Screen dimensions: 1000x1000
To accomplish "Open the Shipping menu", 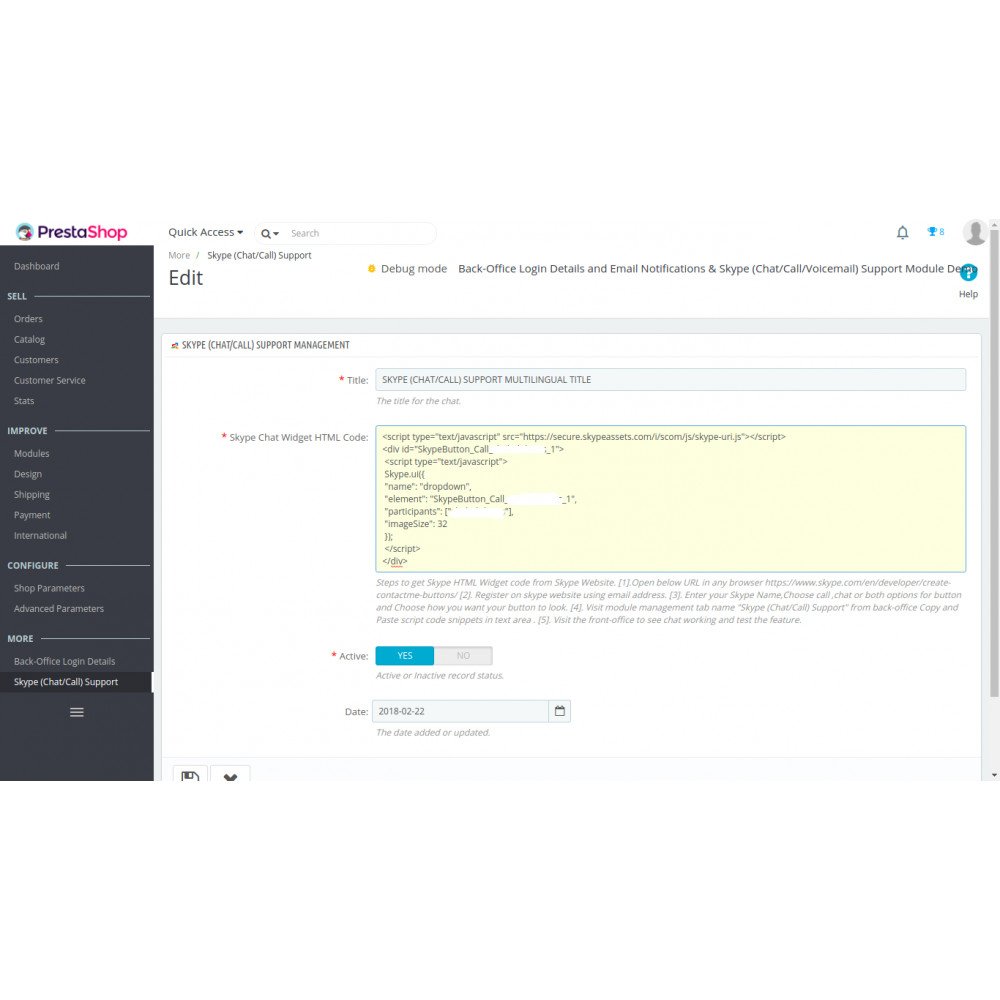I will (x=31, y=494).
